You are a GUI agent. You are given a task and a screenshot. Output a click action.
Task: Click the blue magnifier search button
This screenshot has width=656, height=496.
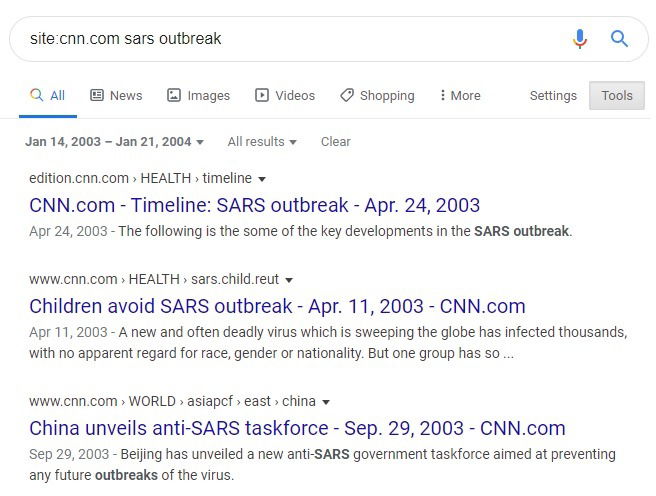[x=620, y=39]
